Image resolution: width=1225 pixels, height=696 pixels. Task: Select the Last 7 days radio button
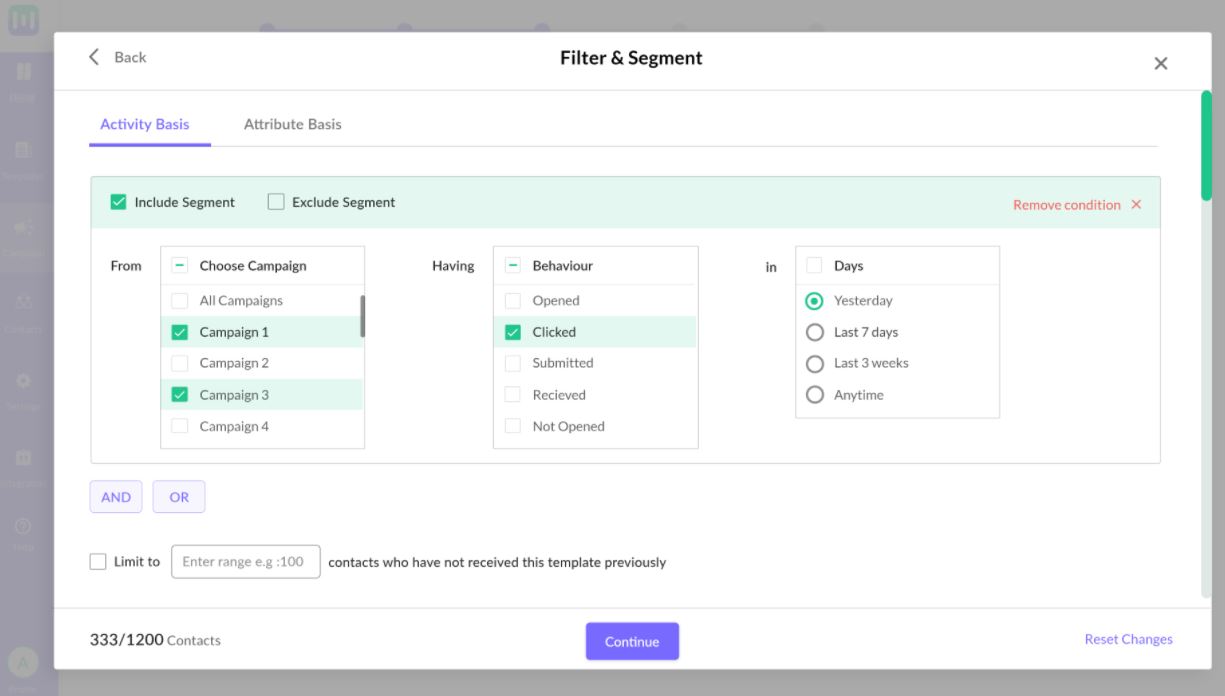point(815,332)
